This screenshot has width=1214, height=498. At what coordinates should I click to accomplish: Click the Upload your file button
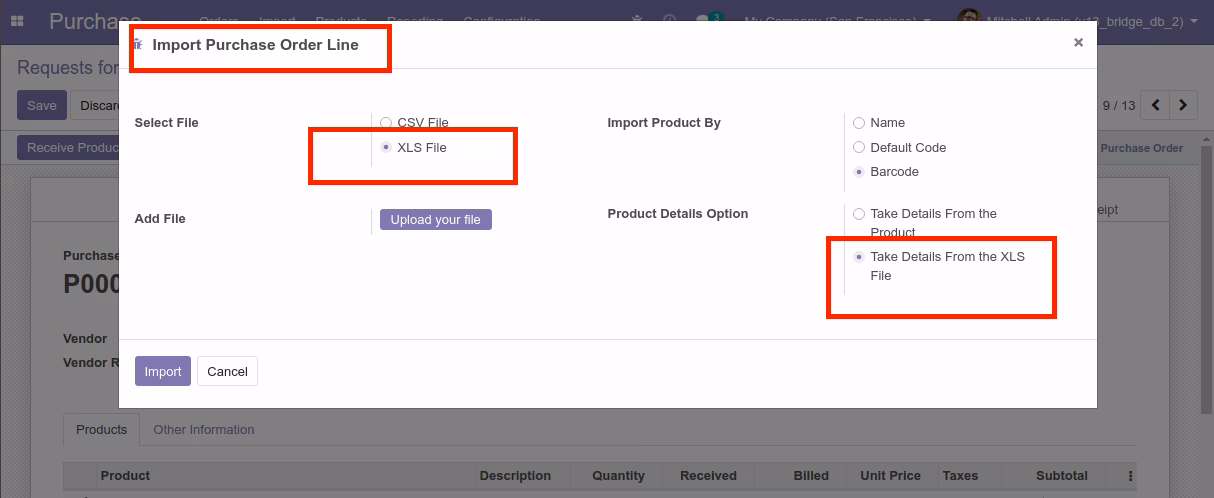[x=436, y=220]
